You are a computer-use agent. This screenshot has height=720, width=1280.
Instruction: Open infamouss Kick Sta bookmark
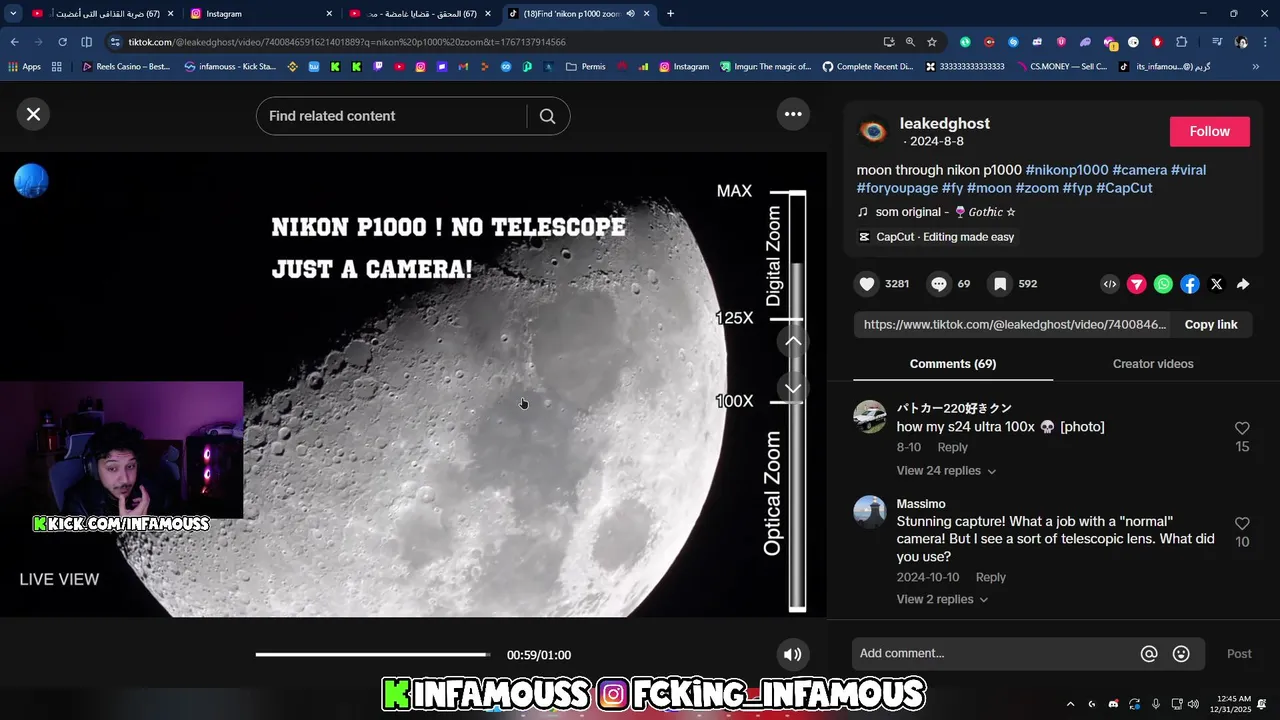230,67
